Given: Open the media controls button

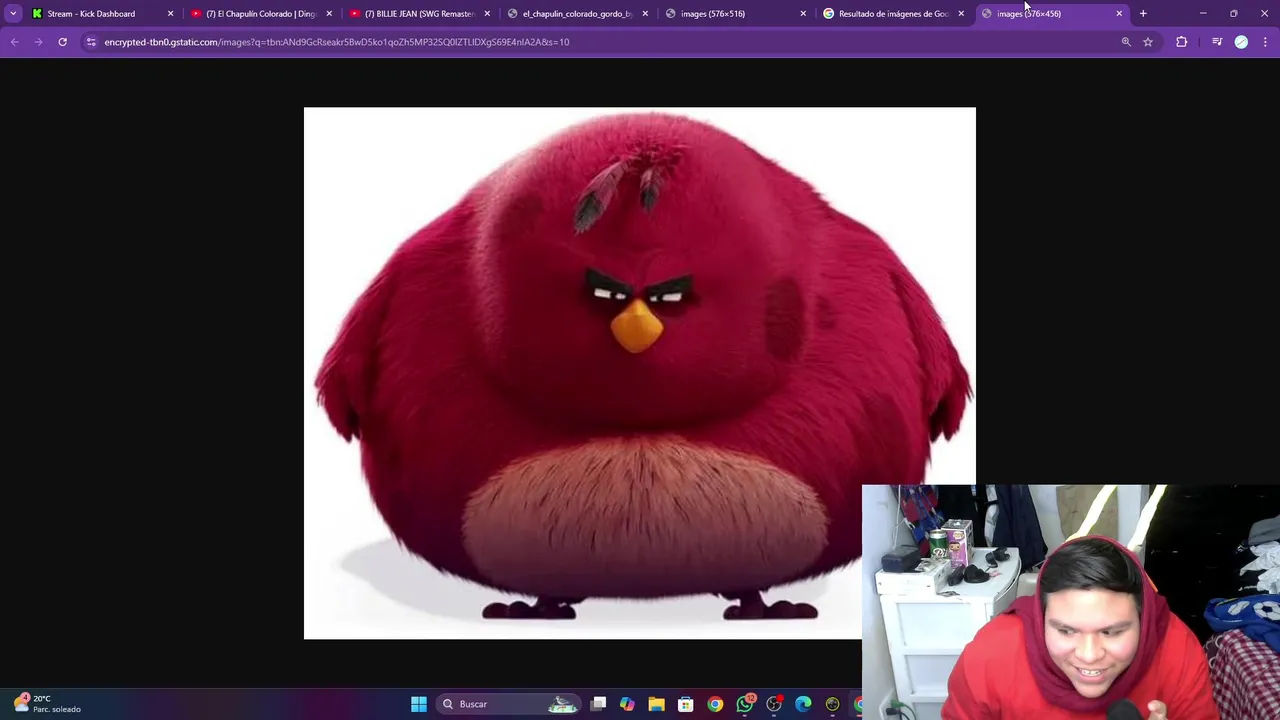Looking at the screenshot, I should pyautogui.click(x=1217, y=42).
